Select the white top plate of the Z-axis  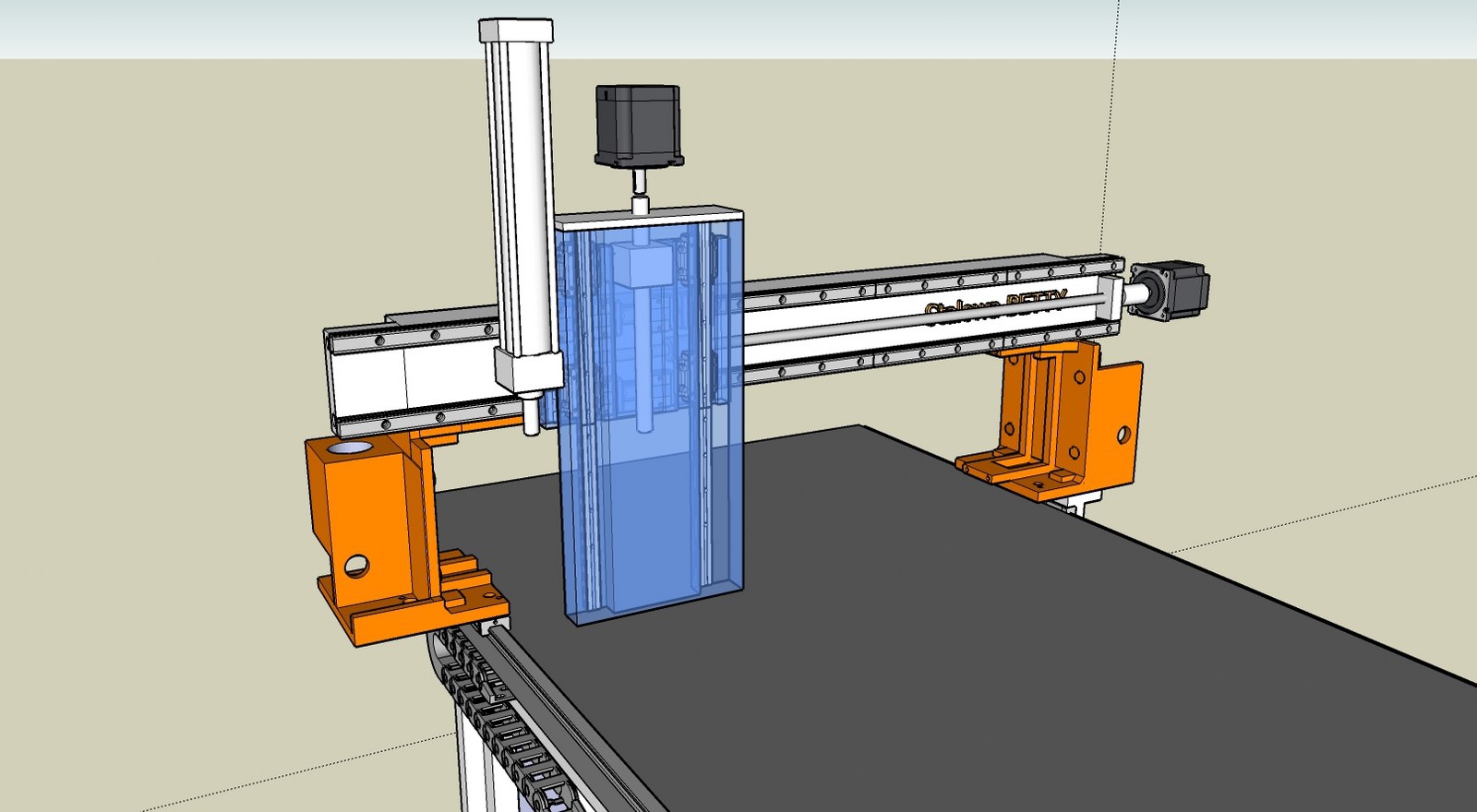pyautogui.click(x=649, y=220)
